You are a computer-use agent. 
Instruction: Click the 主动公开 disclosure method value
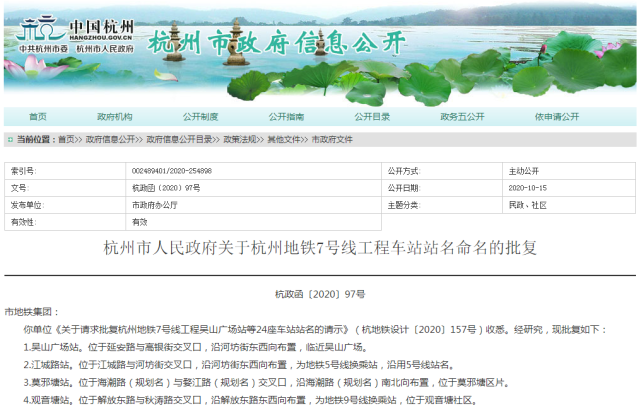click(x=524, y=171)
